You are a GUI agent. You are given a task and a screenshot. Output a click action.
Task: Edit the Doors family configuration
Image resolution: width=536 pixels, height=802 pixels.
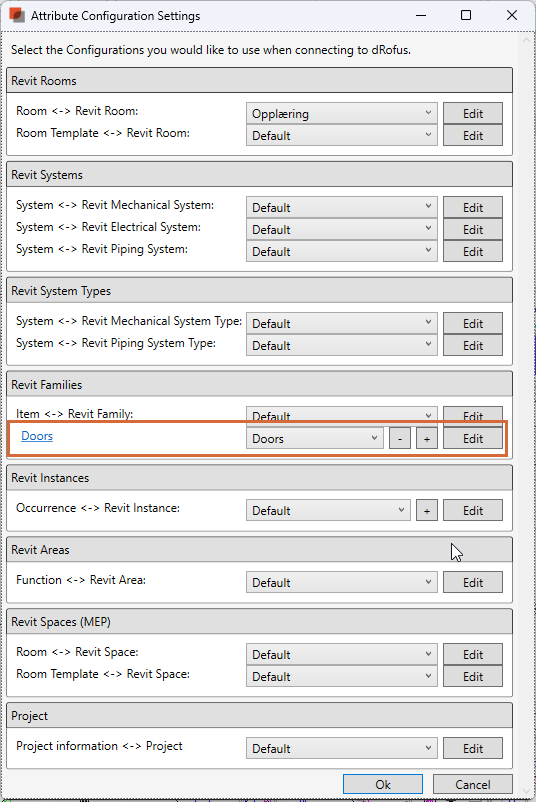click(473, 439)
